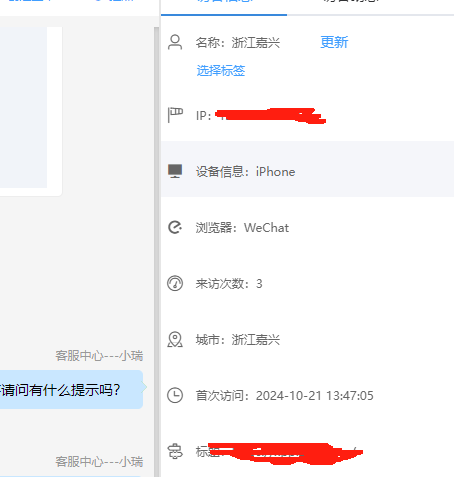This screenshot has height=477, width=454.
Task: Click the 浏览器 WeChat row
Action: click(307, 227)
